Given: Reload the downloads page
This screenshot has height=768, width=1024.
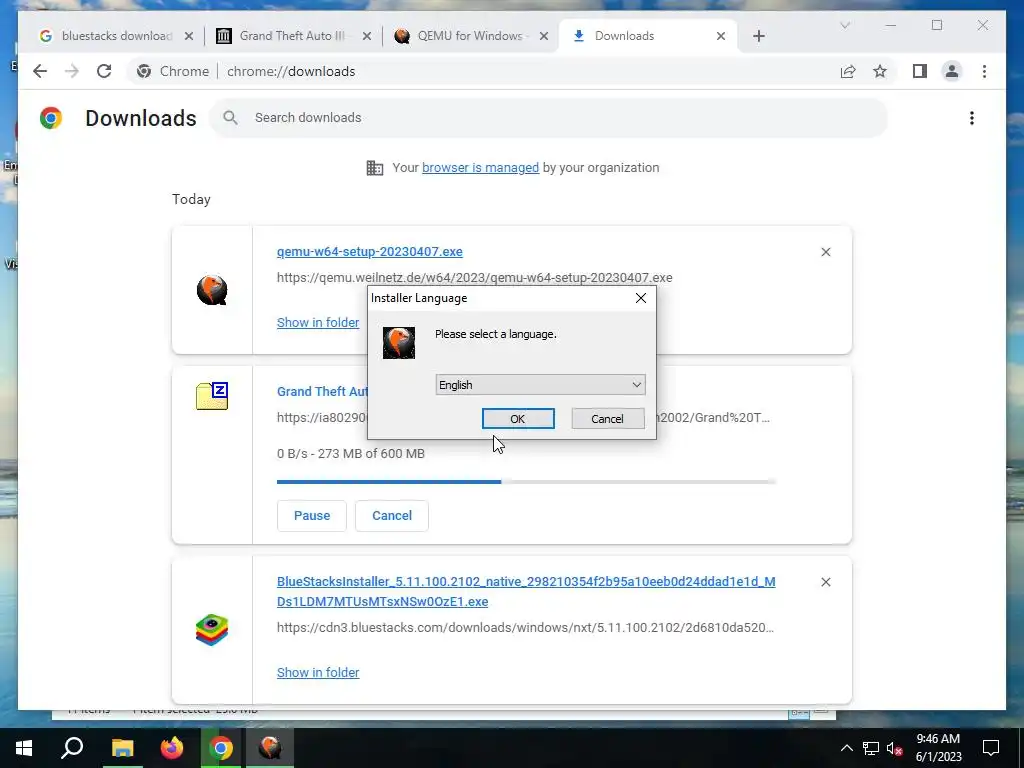Looking at the screenshot, I should click(x=104, y=71).
